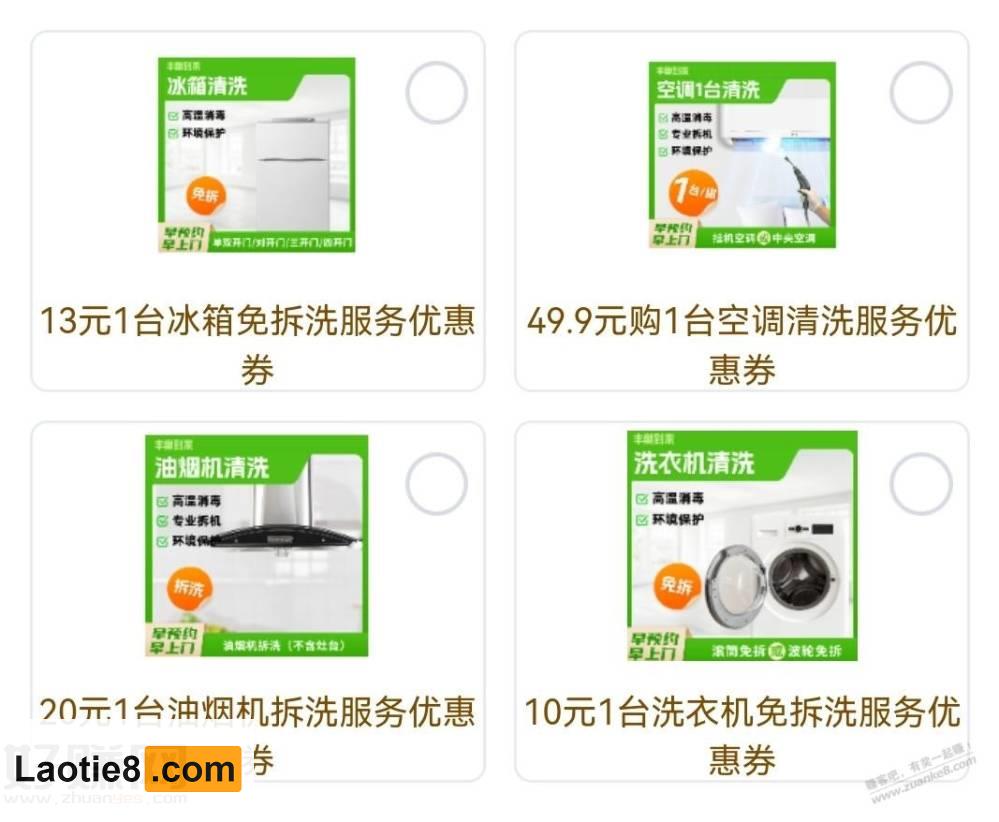Click the 13元1台冰箱免拆洗服务优惠券 title
999x822 pixels.
257,345
